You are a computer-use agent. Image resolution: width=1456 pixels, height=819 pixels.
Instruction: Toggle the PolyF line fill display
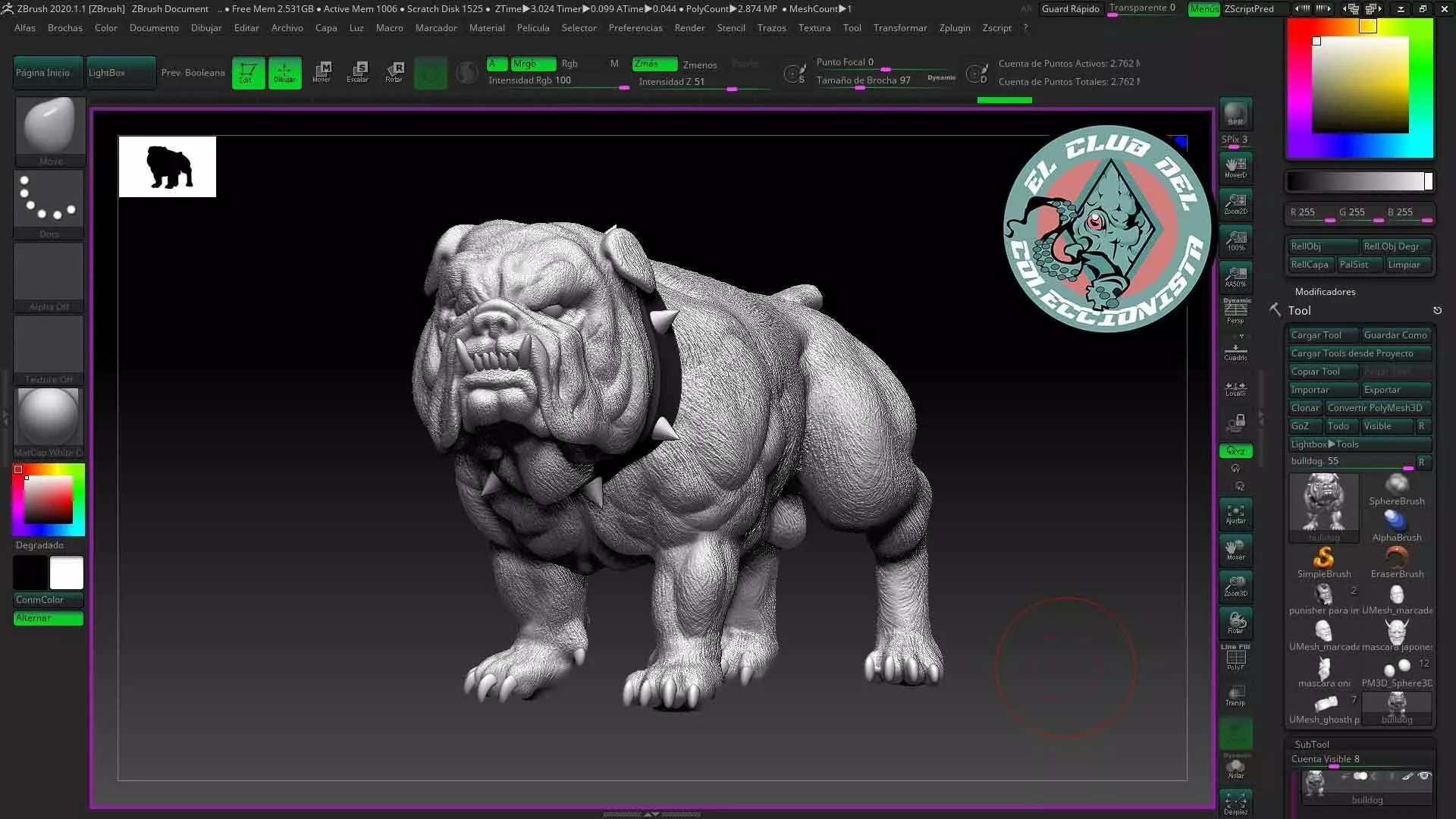(x=1235, y=657)
